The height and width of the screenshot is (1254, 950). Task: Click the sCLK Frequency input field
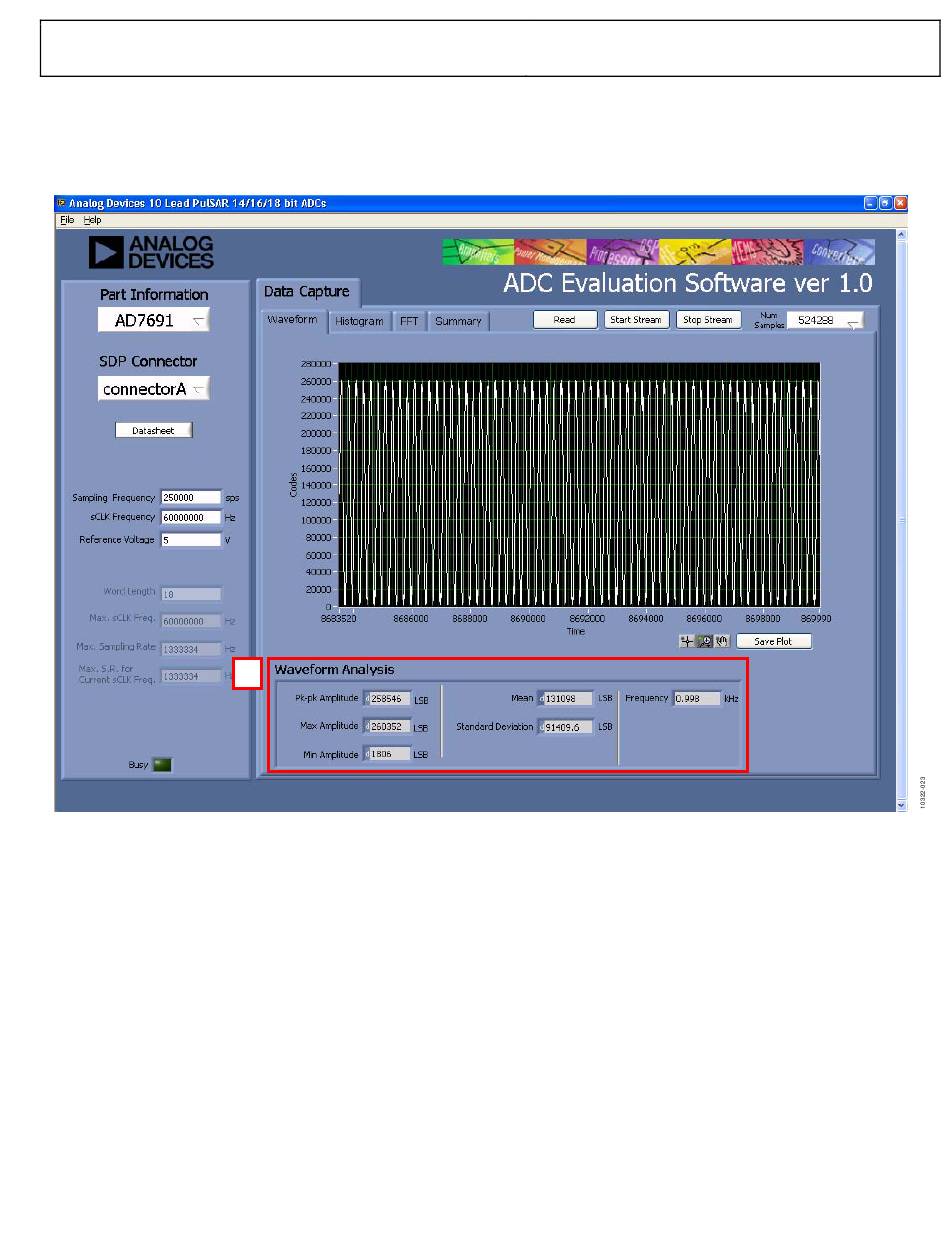point(190,518)
